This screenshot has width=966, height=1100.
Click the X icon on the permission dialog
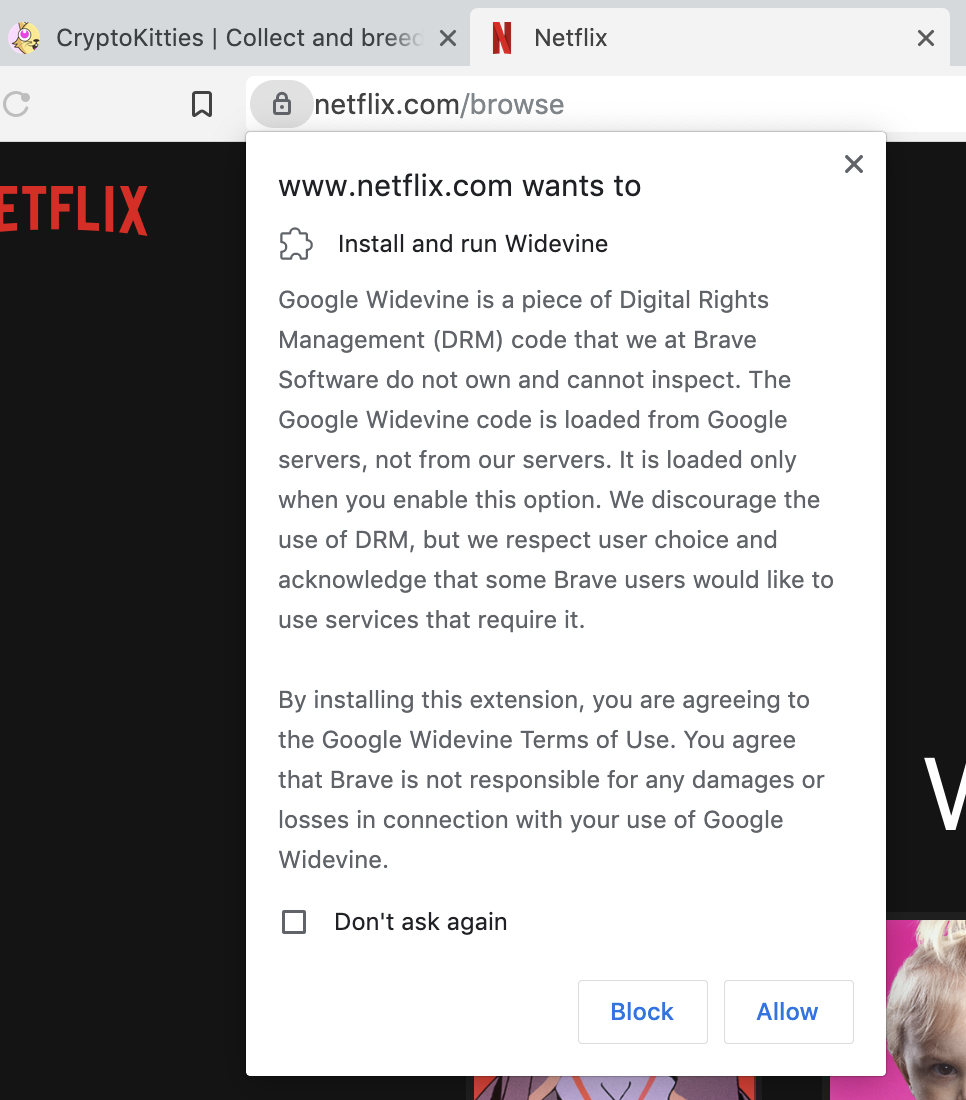click(x=853, y=164)
